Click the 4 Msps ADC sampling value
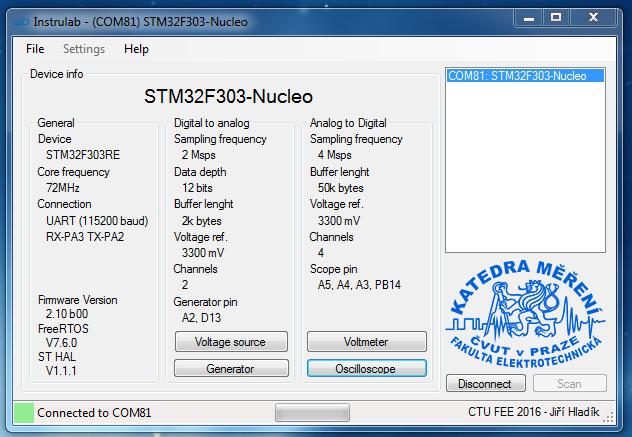 tap(334, 155)
